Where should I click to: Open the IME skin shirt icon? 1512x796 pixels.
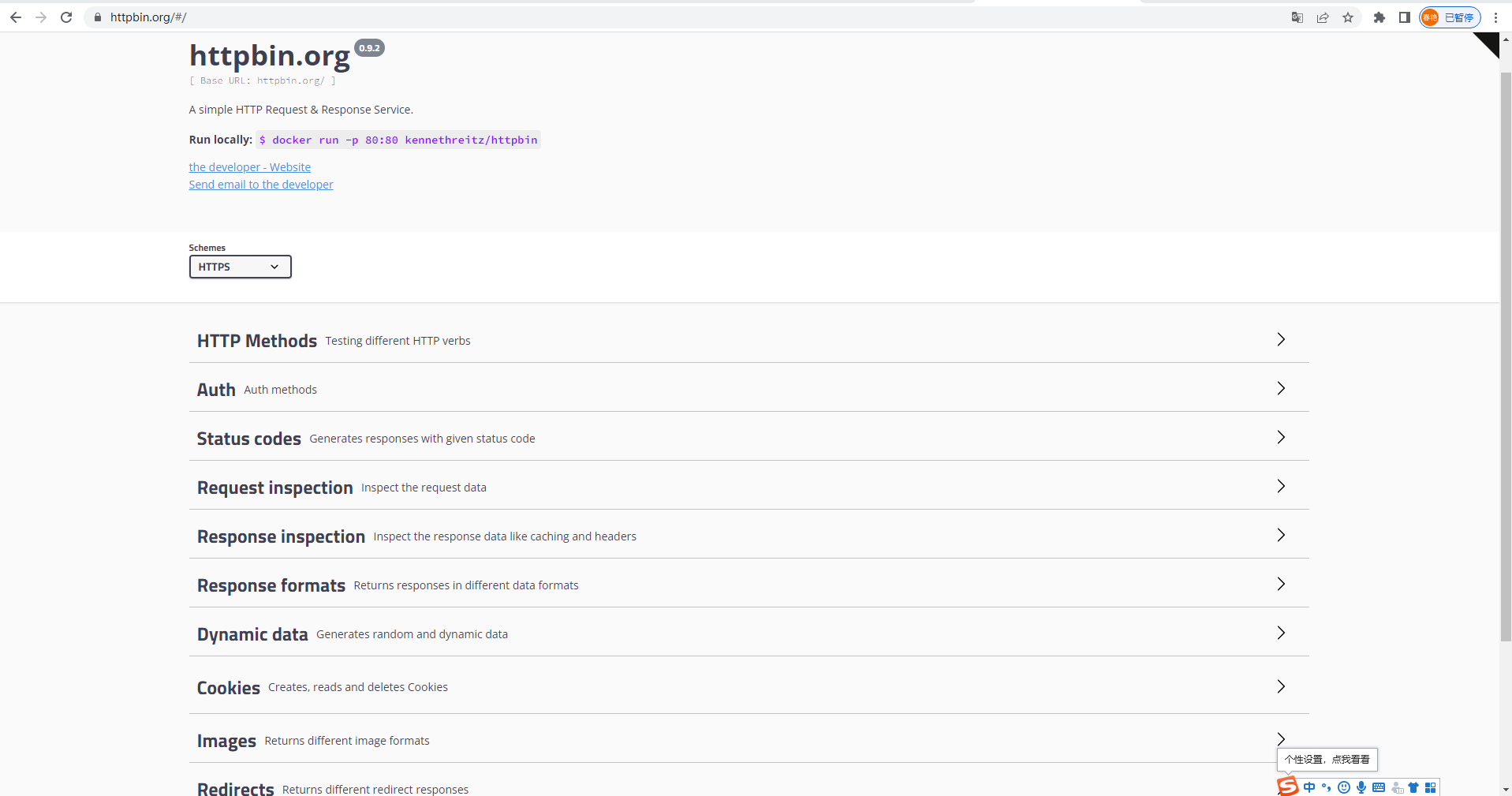tap(1413, 787)
